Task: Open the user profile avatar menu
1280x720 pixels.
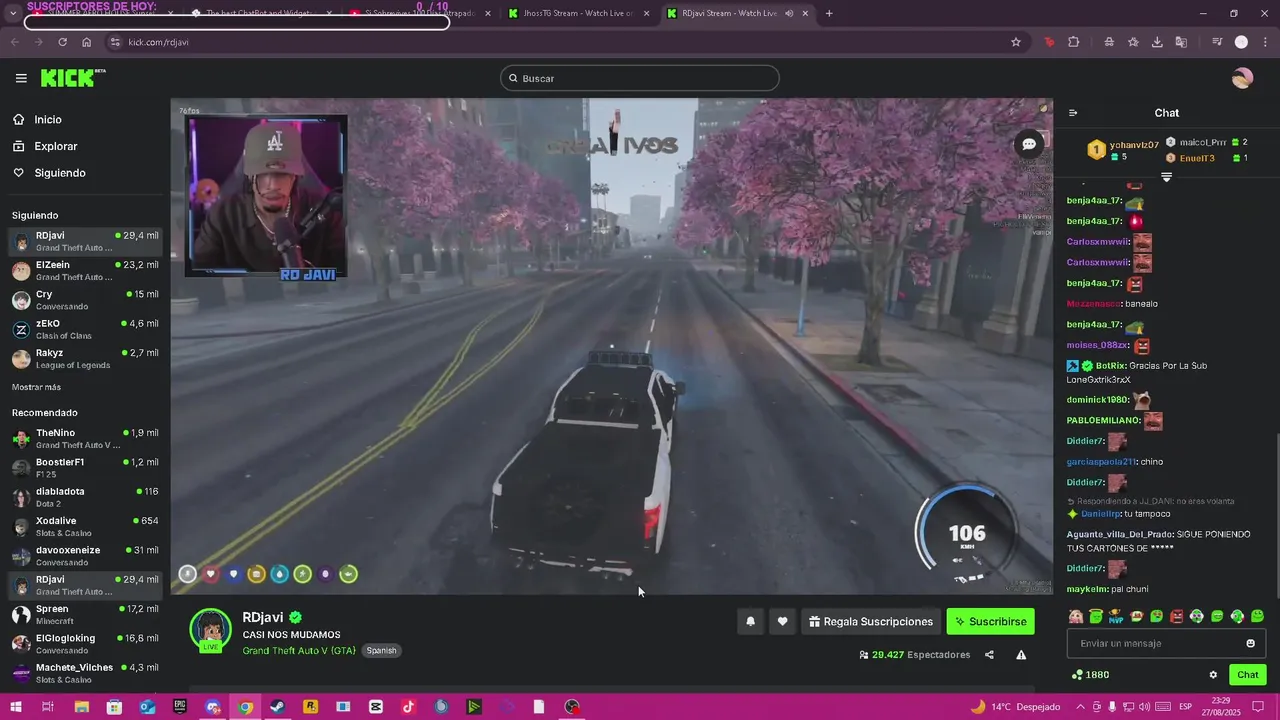Action: pyautogui.click(x=1242, y=78)
